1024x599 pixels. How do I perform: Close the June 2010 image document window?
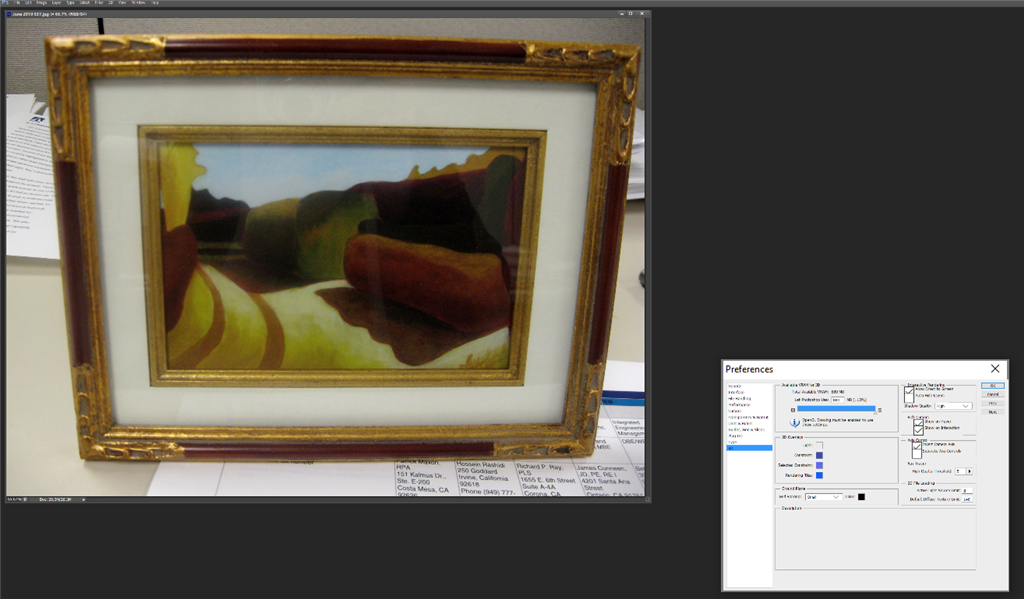point(642,13)
